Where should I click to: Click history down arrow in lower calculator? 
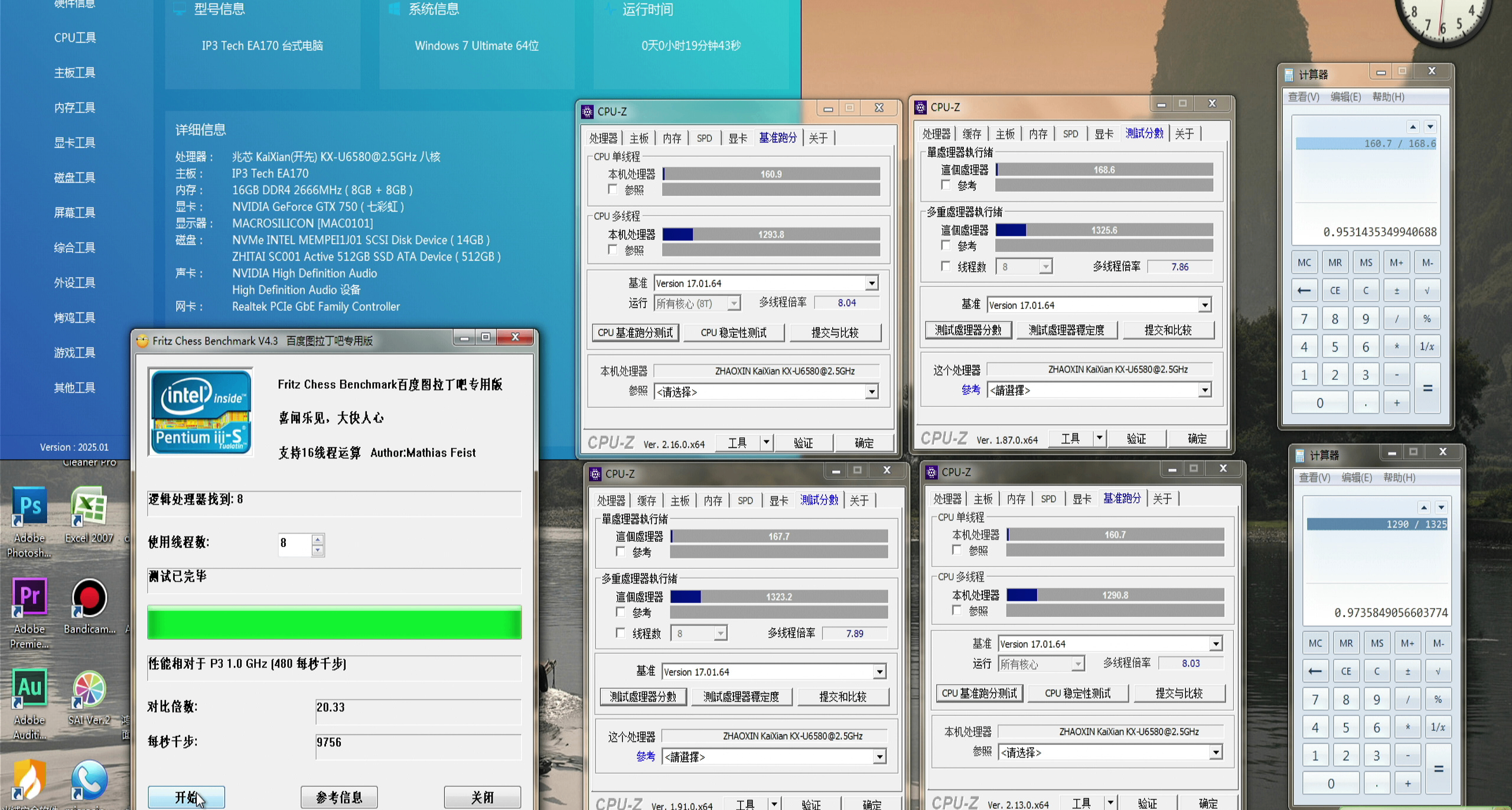click(x=1442, y=508)
